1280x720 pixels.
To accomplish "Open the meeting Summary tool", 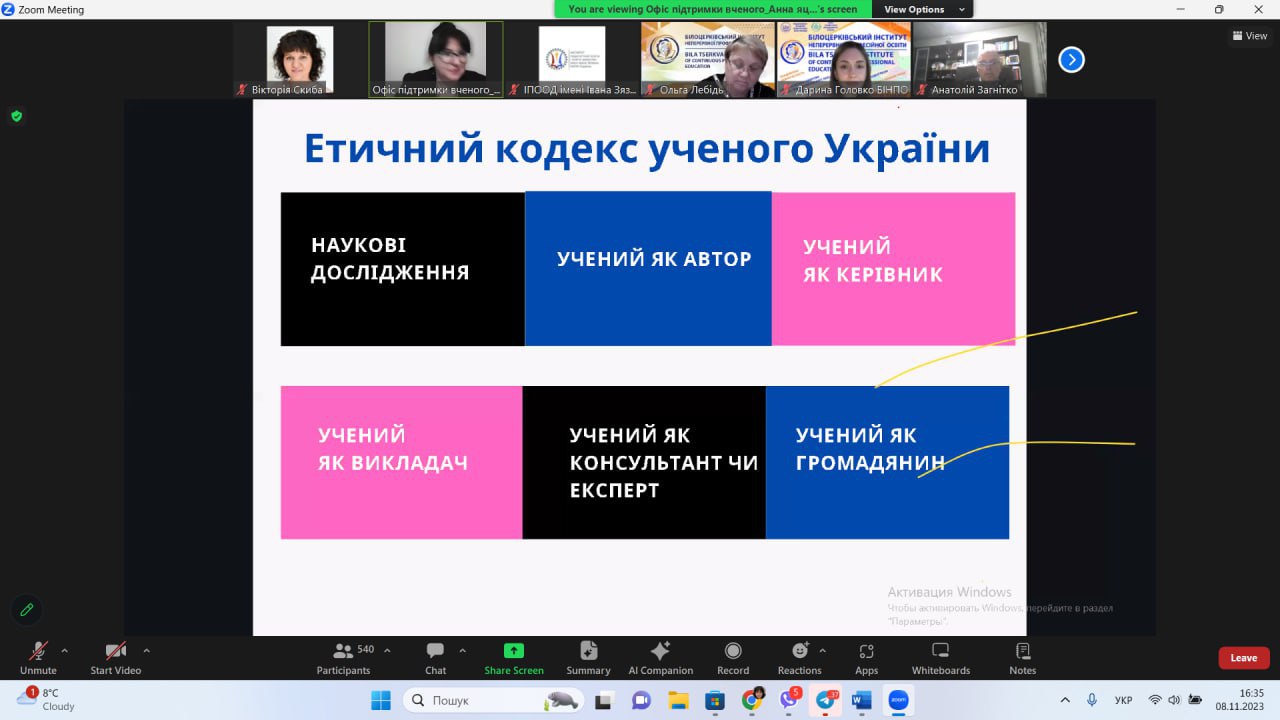I will [588, 658].
